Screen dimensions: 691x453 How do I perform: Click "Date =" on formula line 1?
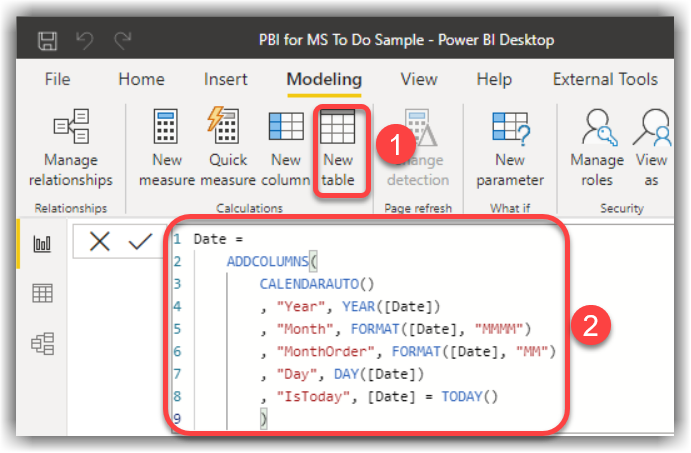218,239
